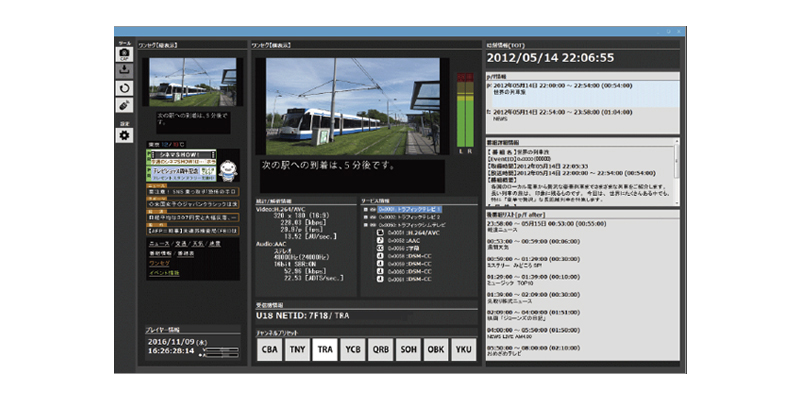Click the circular reload icon
This screenshot has height=400, width=800.
pos(124,88)
